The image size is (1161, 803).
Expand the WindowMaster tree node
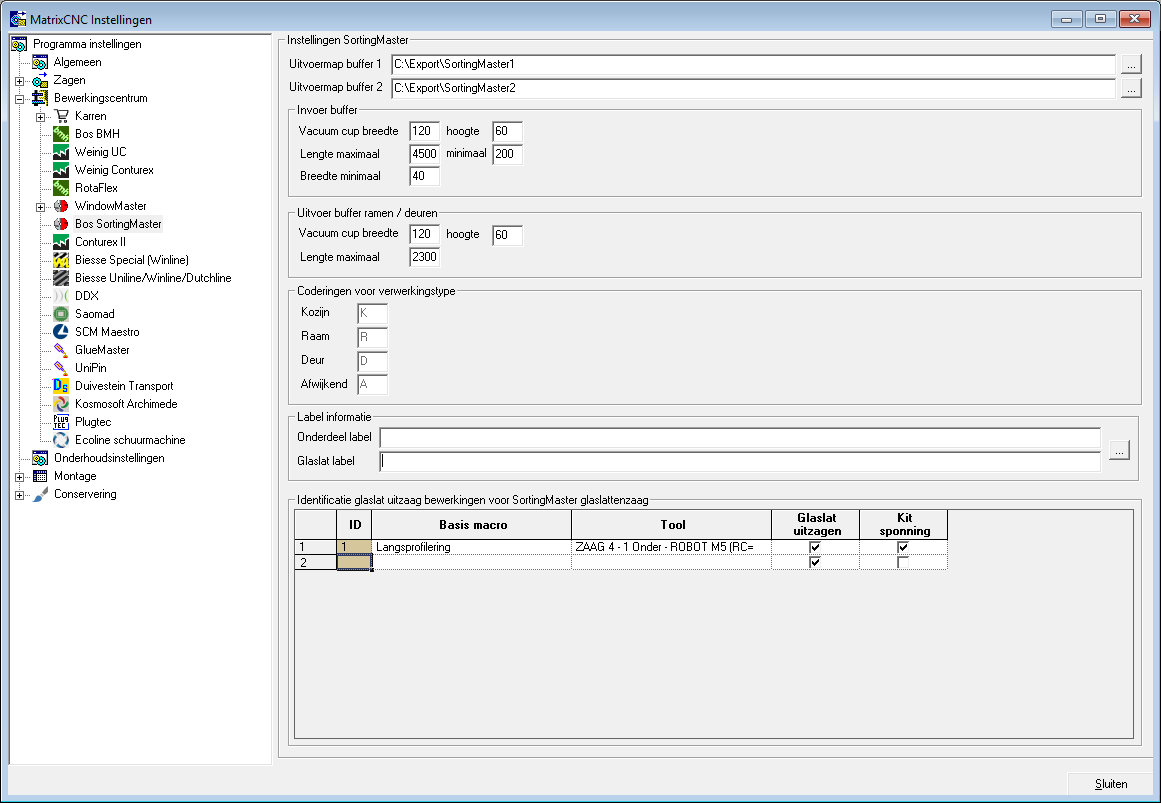point(41,207)
